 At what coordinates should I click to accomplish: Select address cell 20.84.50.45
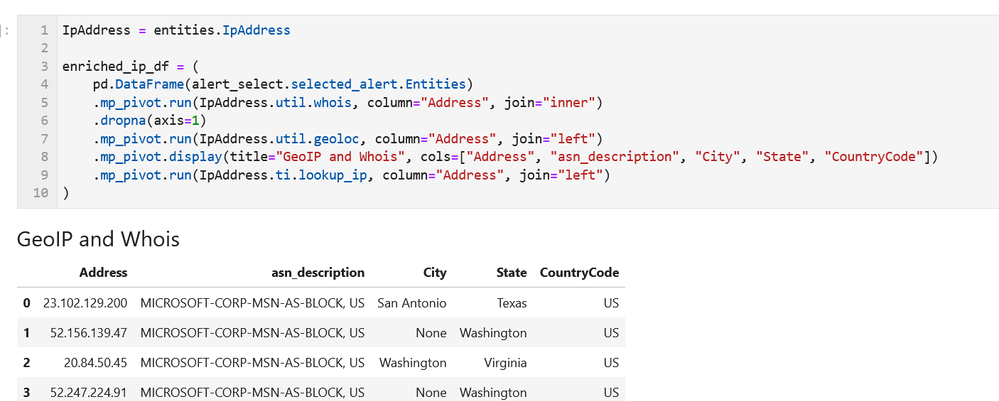pos(96,363)
